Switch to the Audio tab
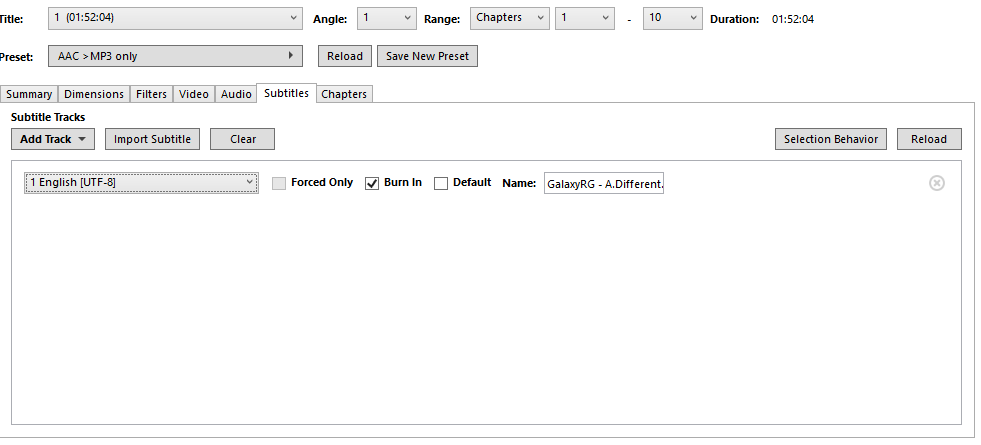Image resolution: width=981 pixels, height=445 pixels. pyautogui.click(x=236, y=94)
